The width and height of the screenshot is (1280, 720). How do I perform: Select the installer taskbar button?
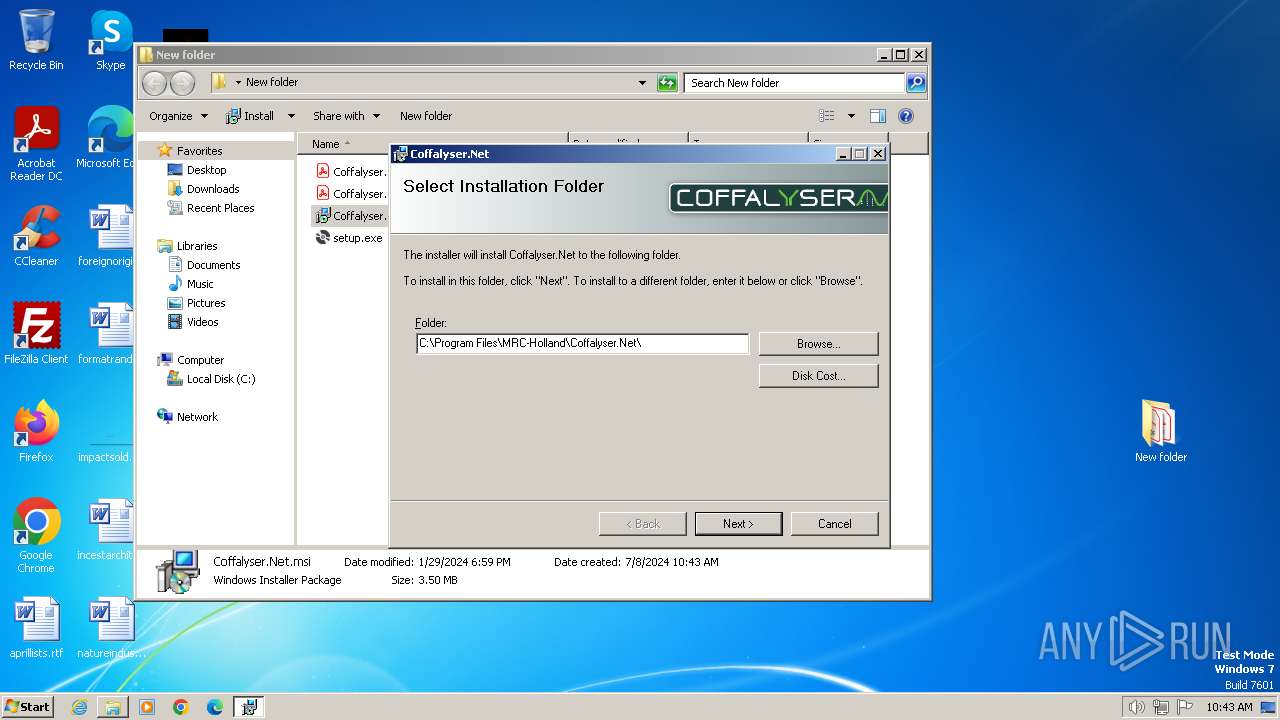tap(249, 707)
